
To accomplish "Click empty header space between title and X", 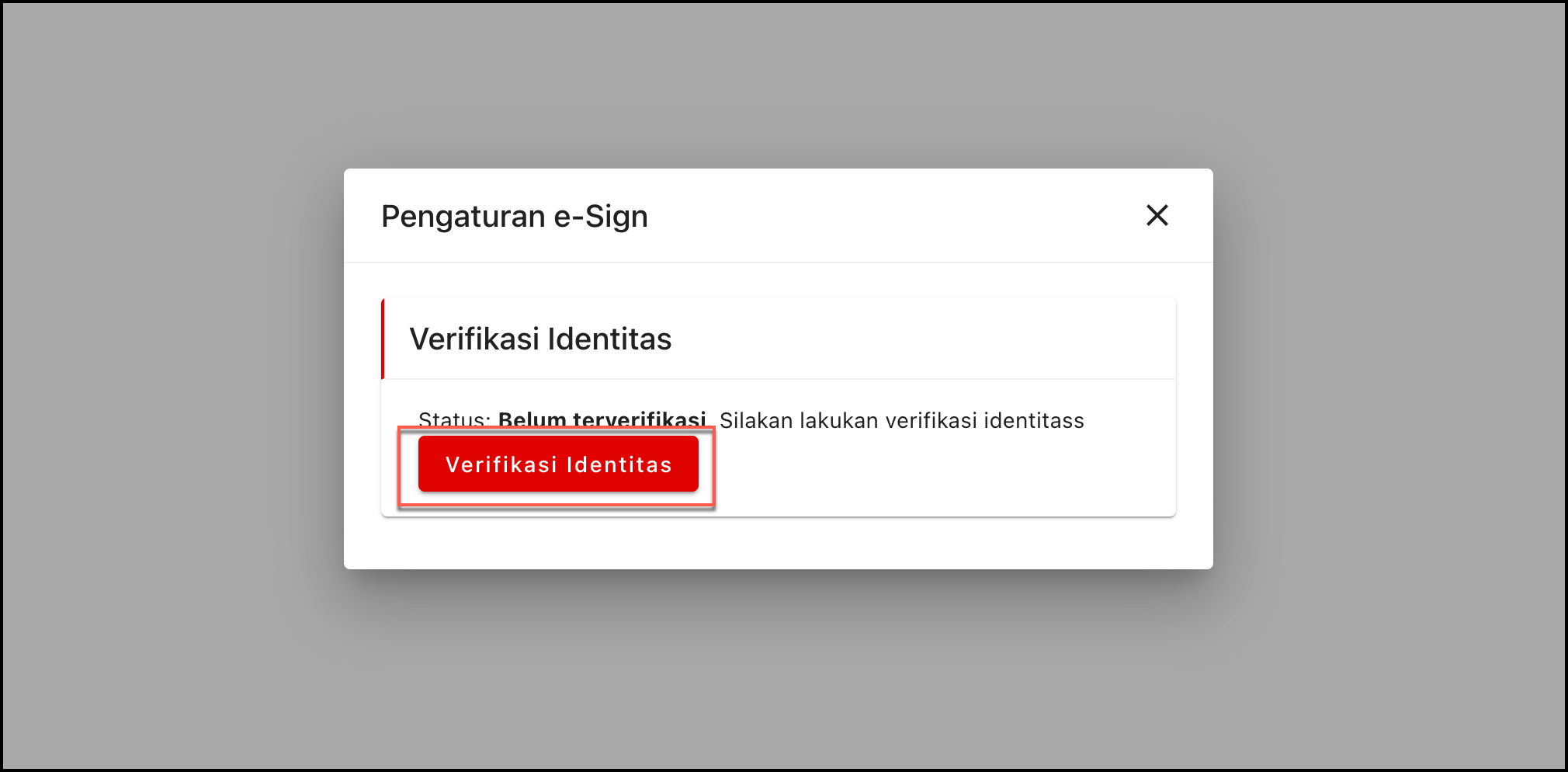I will [x=893, y=216].
